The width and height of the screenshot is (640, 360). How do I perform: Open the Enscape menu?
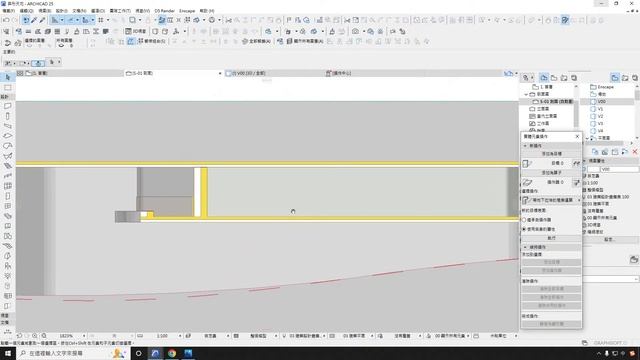[187, 11]
